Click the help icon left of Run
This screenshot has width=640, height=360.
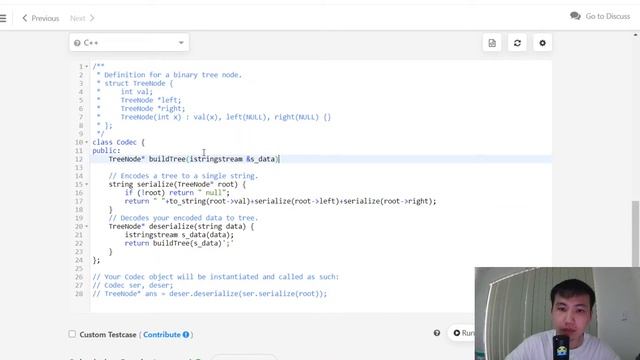tap(437, 333)
